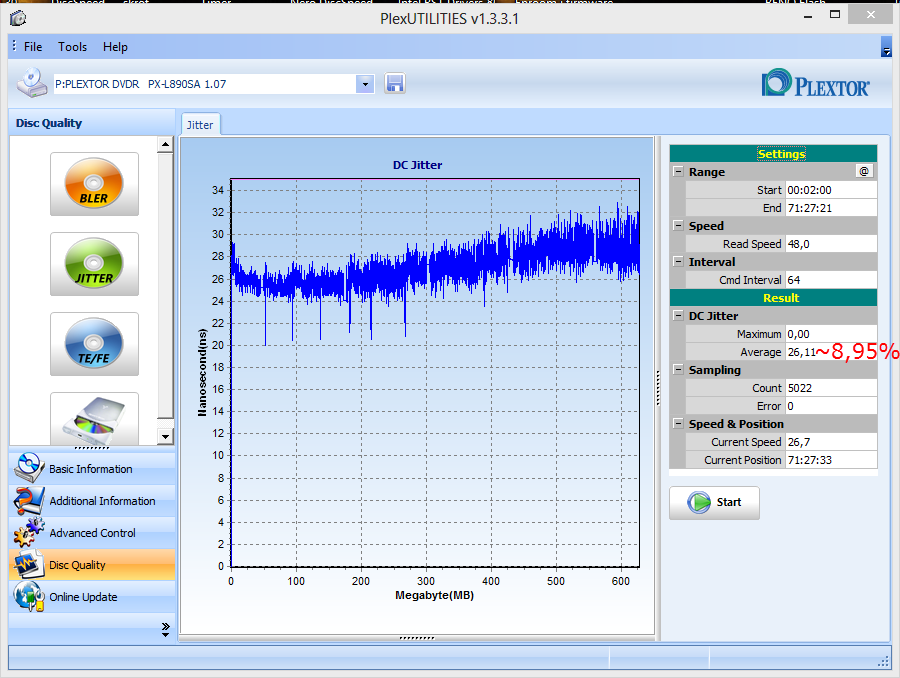Viewport: 900px width, 678px height.
Task: Select the JITTER disc test
Action: coord(94,264)
